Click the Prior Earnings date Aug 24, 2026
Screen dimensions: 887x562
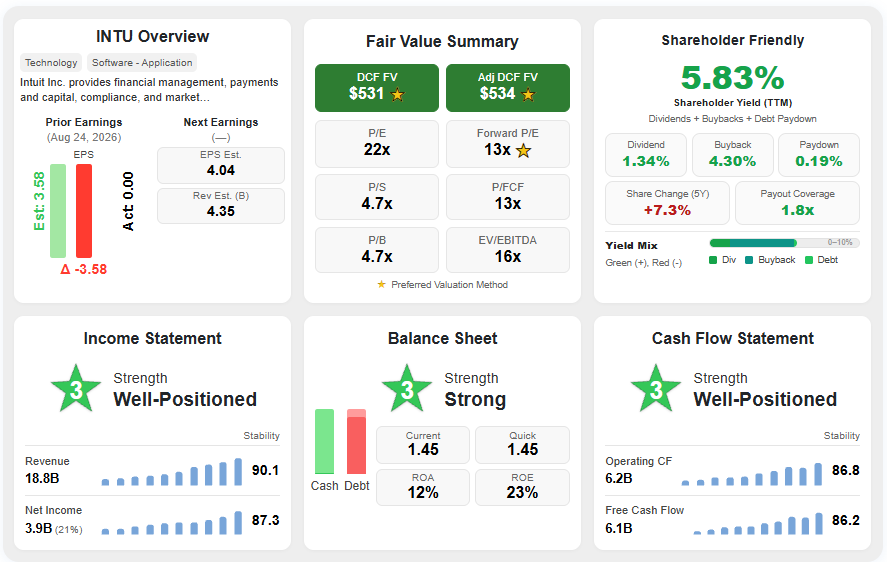click(x=84, y=137)
